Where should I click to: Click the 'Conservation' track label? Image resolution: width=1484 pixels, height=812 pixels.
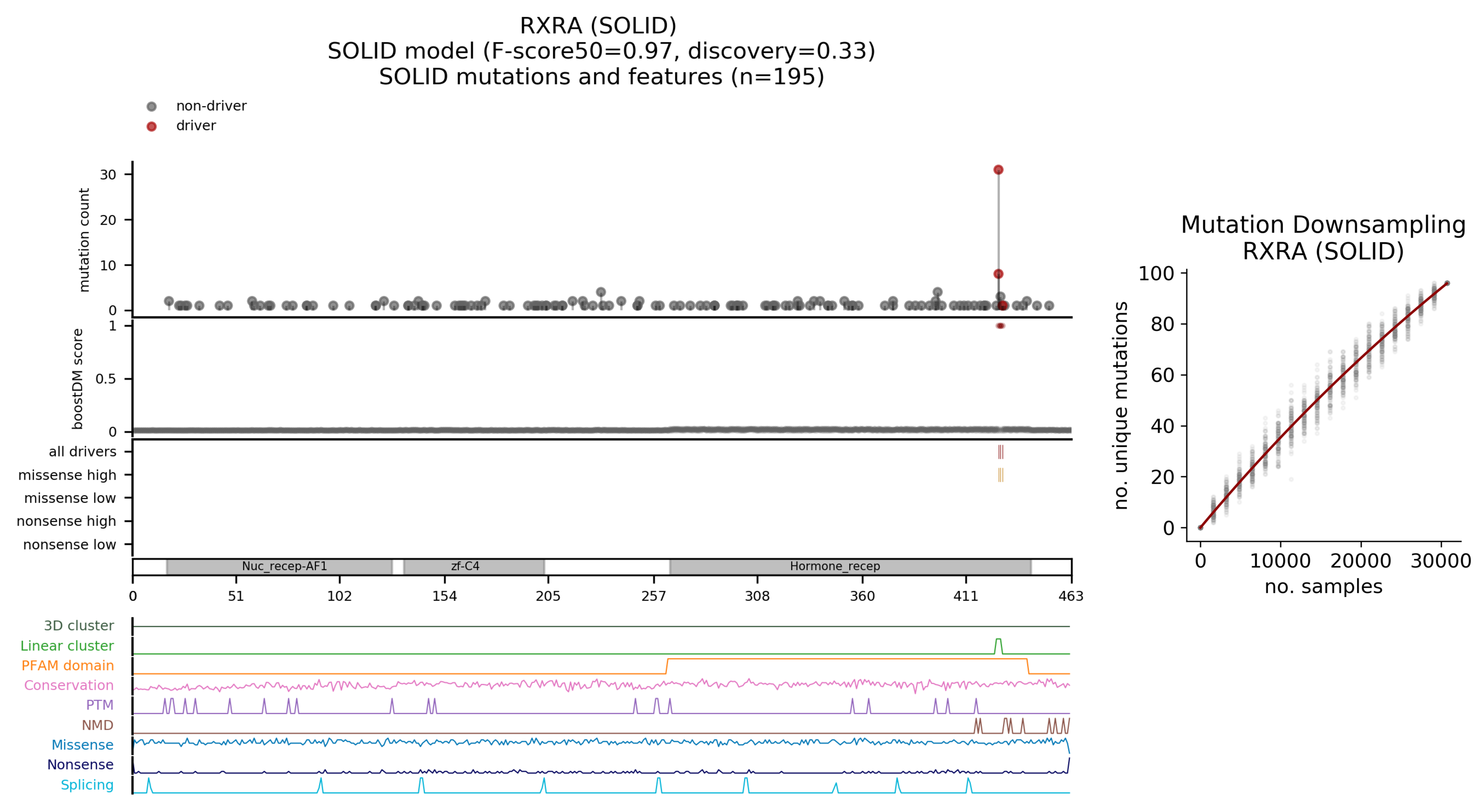click(69, 685)
